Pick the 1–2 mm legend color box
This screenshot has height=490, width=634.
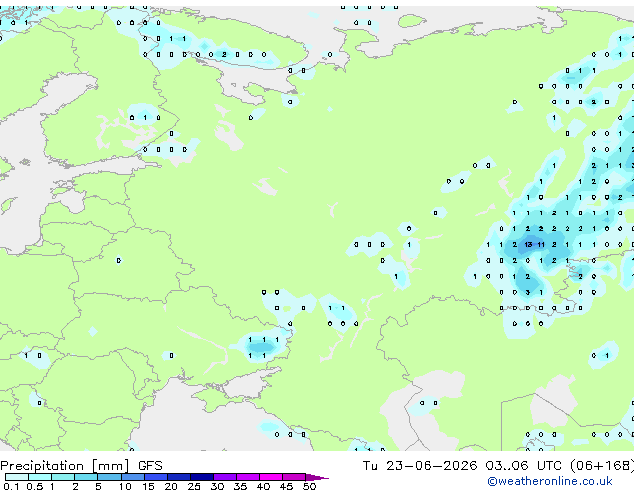click(63, 477)
